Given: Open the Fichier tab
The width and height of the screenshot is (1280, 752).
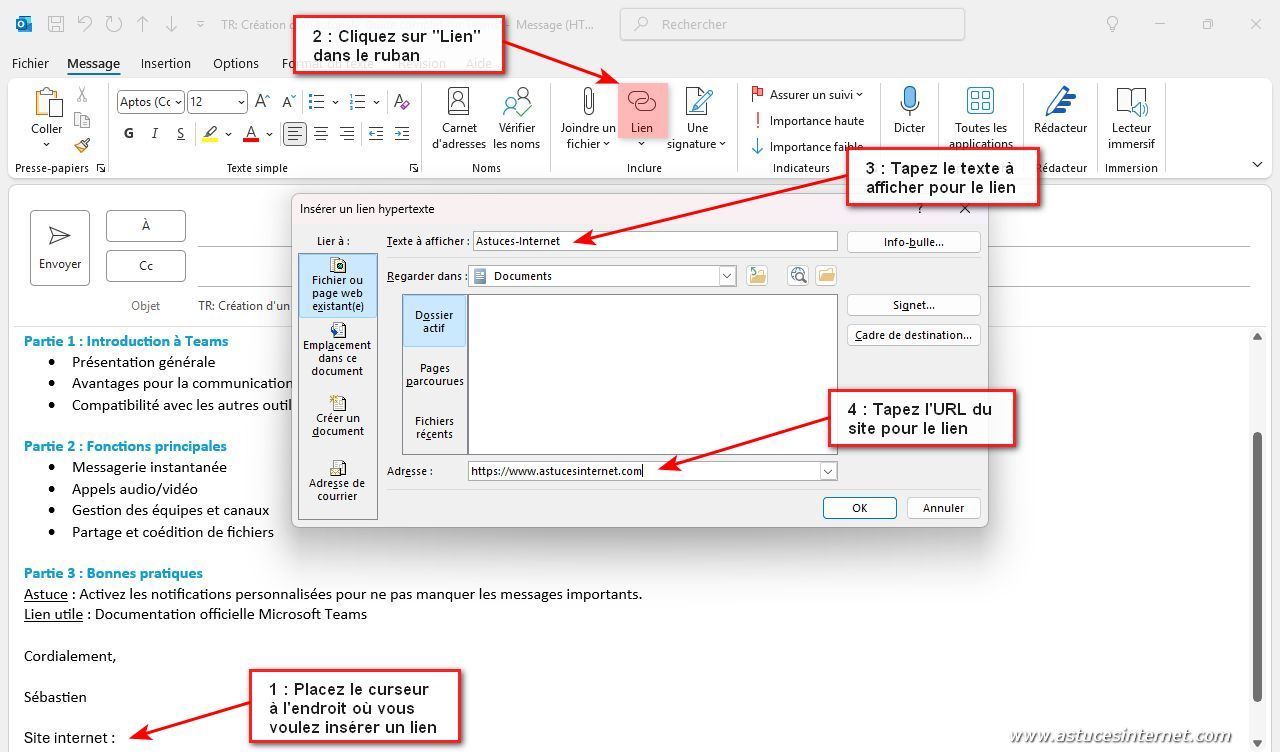Looking at the screenshot, I should pyautogui.click(x=30, y=63).
